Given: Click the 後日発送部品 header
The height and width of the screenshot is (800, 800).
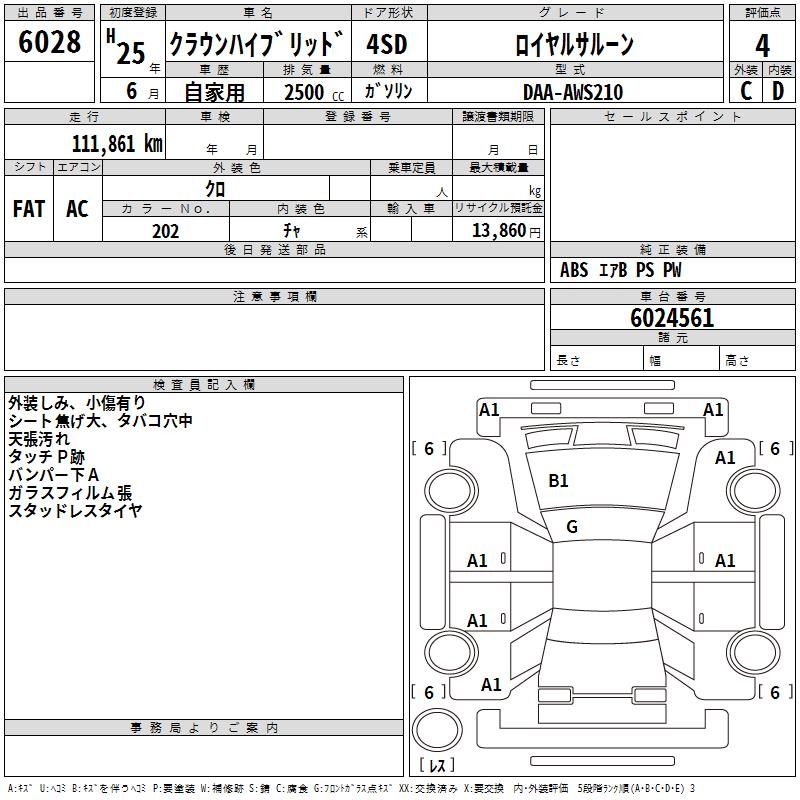Looking at the screenshot, I should click(274, 249).
